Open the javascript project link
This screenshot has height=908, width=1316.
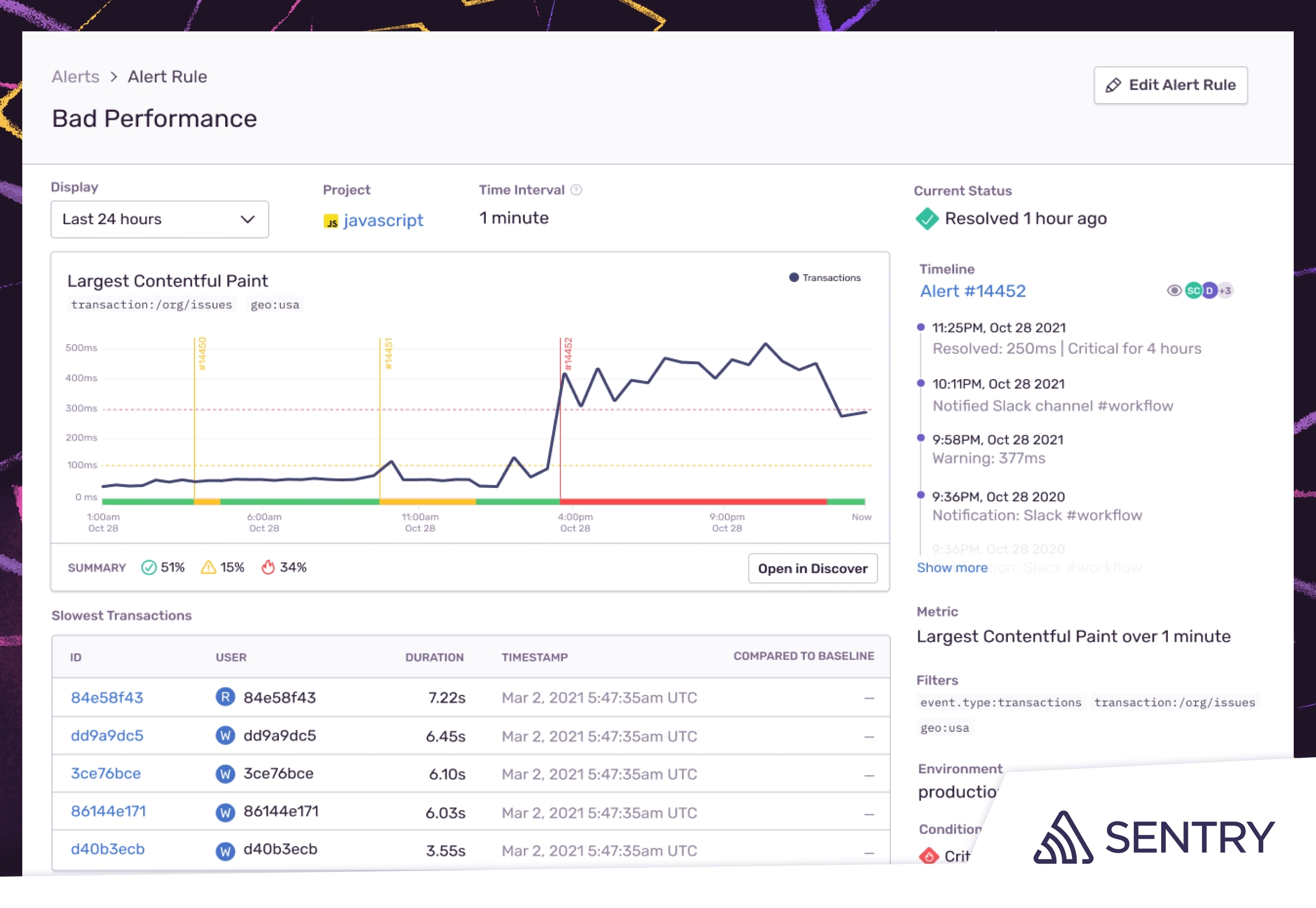click(x=383, y=220)
